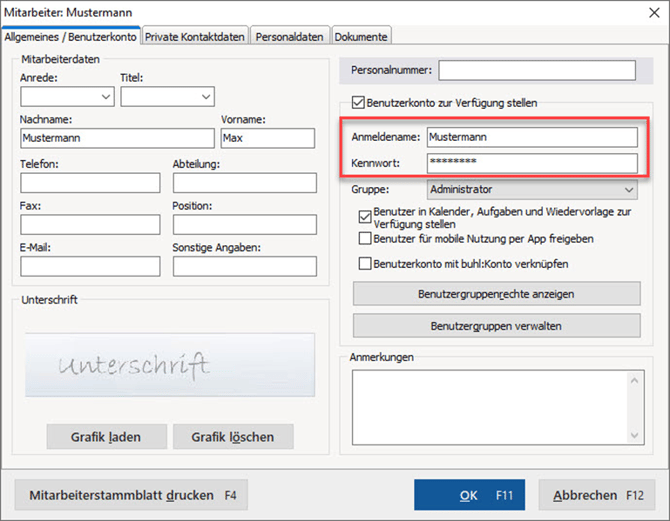
Task: Toggle 'Benutzerkonto zur Verfügung stellen' checkbox
Action: tap(357, 102)
